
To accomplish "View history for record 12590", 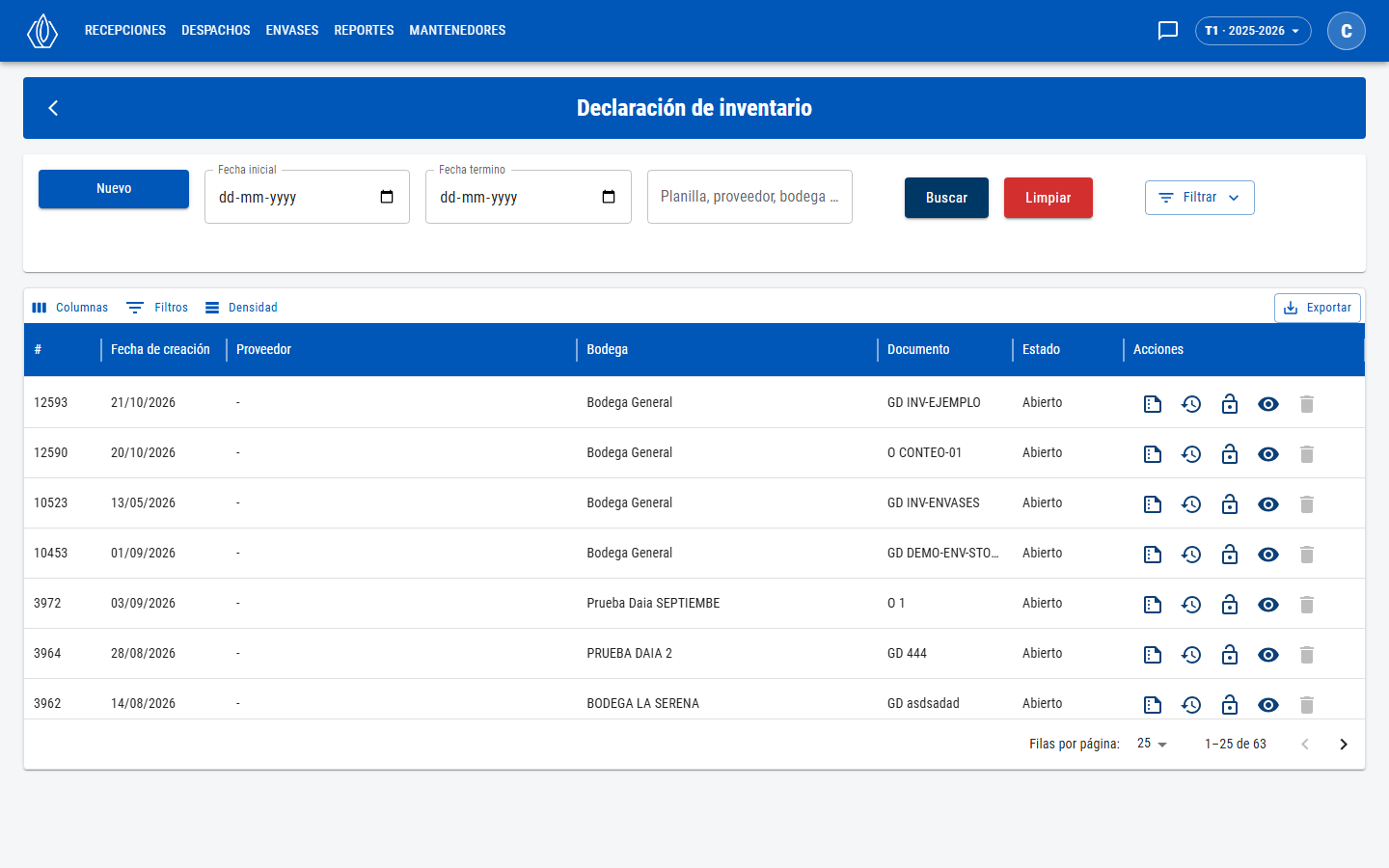I will click(x=1191, y=454).
